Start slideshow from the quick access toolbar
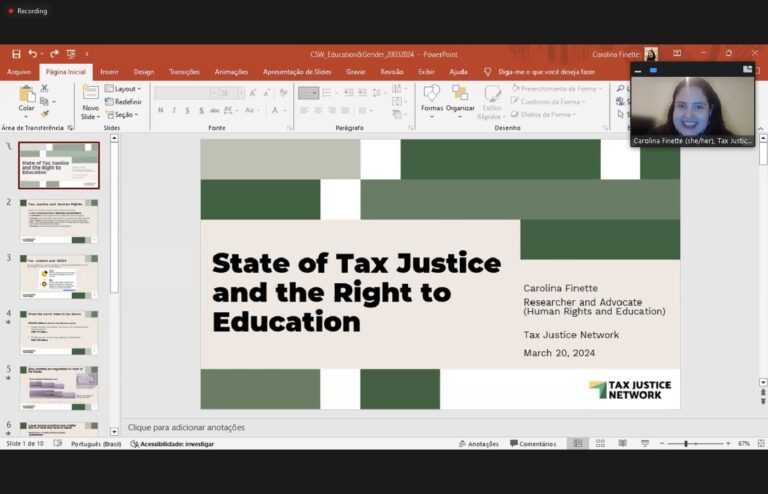Image resolution: width=768 pixels, height=494 pixels. pos(71,54)
